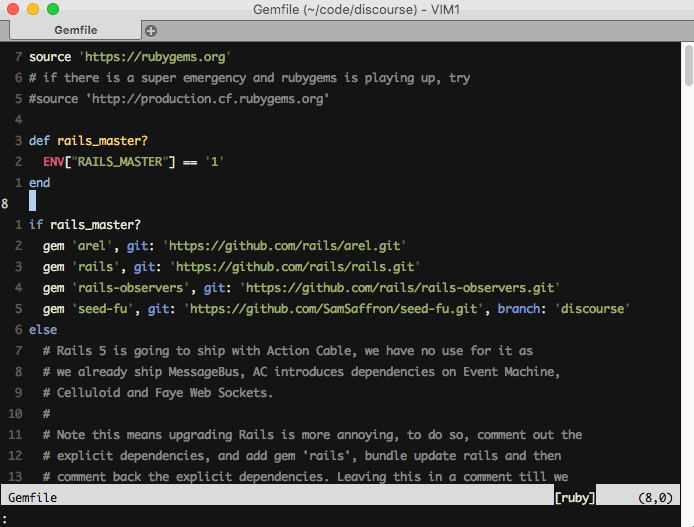Click the ENV["RAILS_MASTER"] expression

click(109, 162)
